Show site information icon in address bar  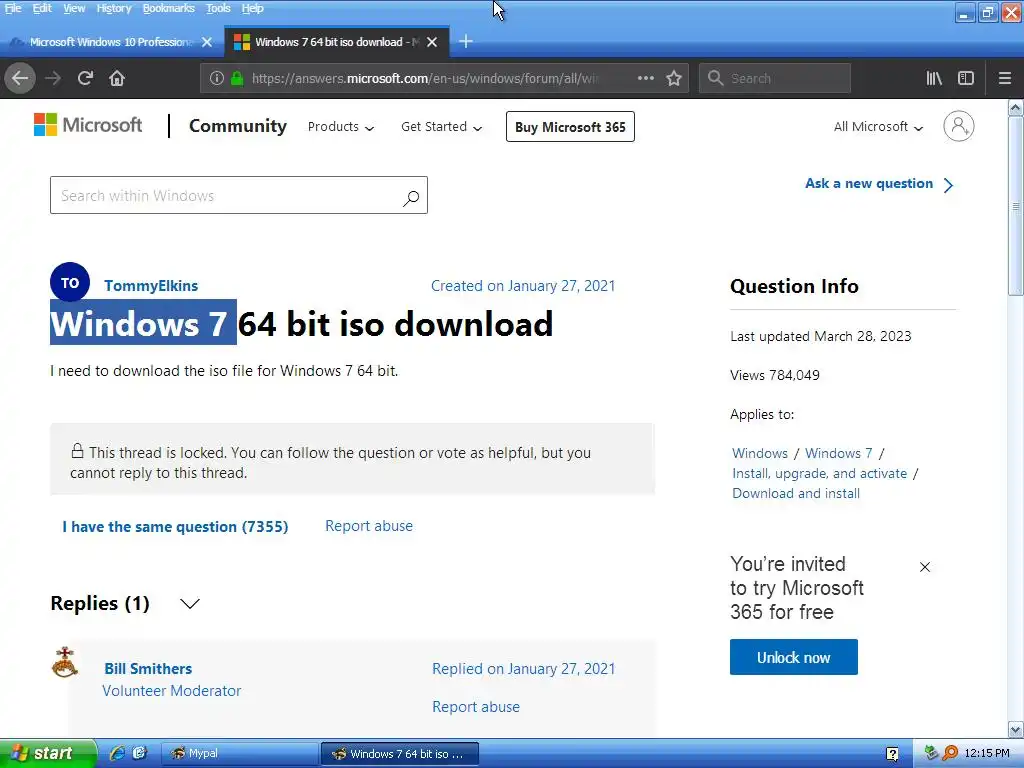point(217,78)
